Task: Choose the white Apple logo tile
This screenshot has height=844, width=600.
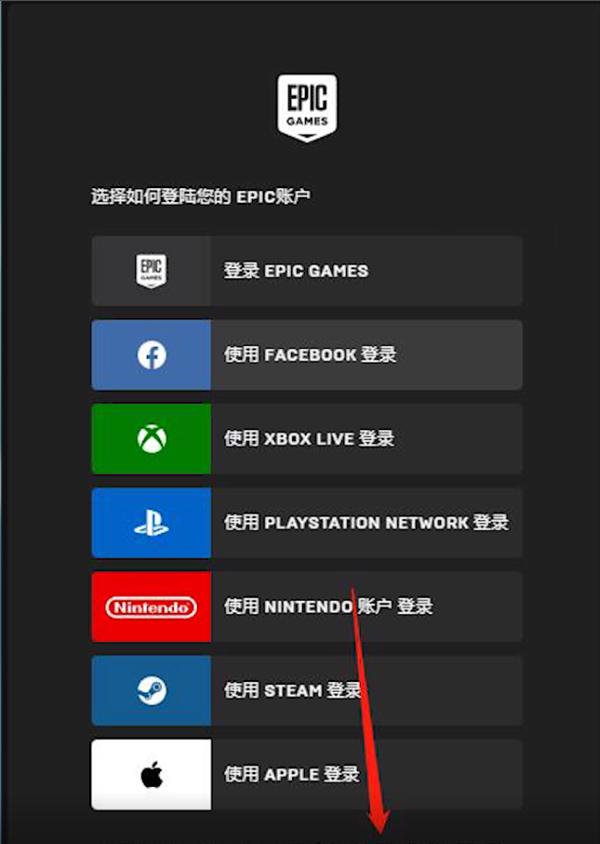Action: pyautogui.click(x=151, y=775)
